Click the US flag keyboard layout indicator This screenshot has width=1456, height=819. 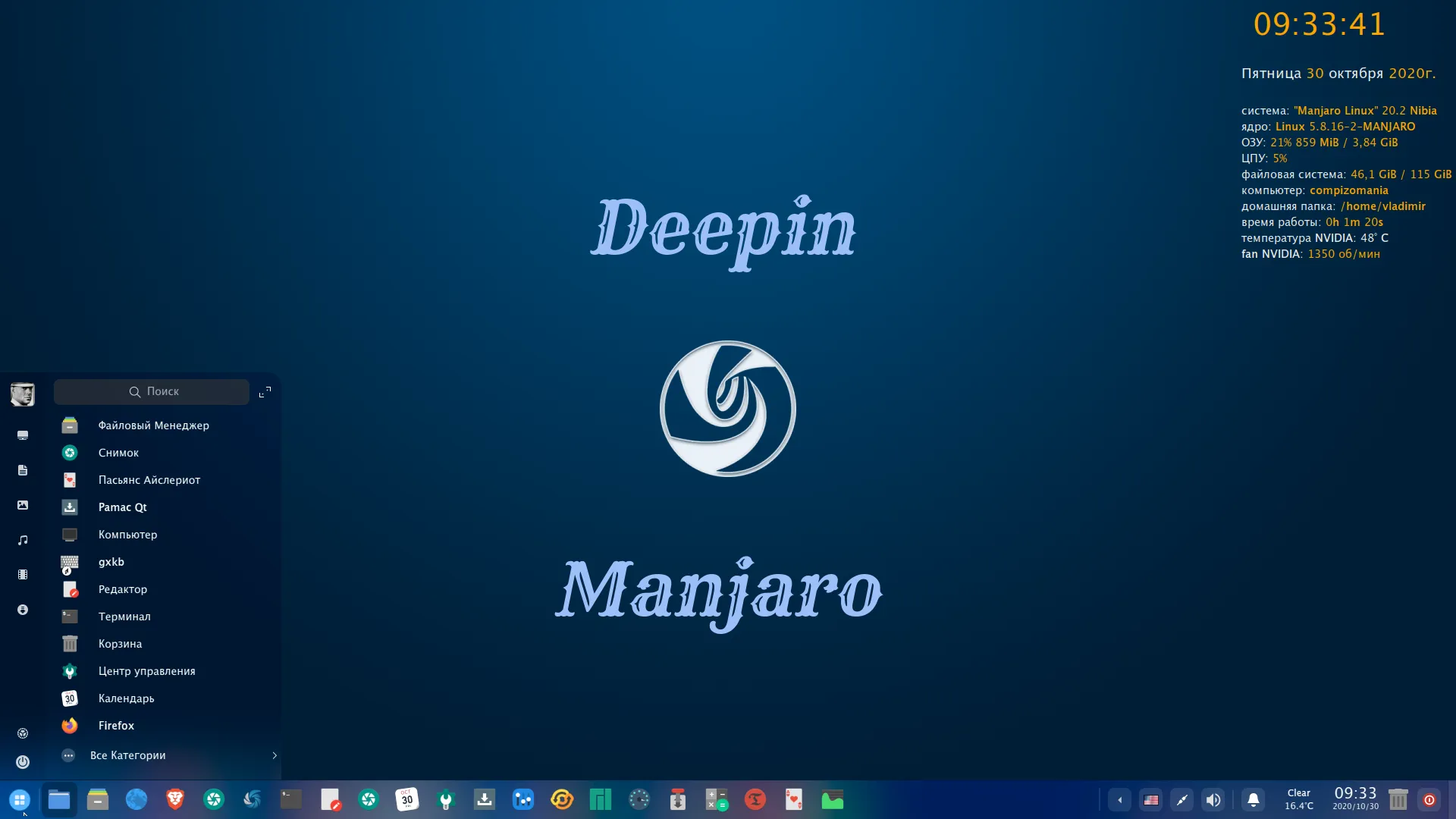point(1151,800)
